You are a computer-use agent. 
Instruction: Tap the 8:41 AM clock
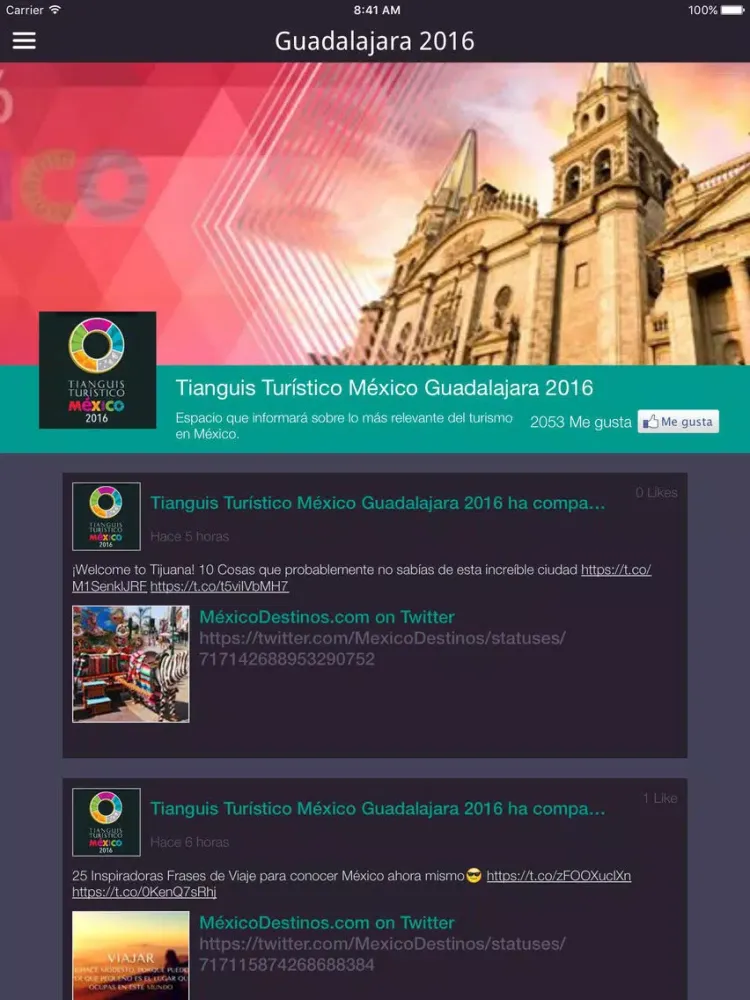[x=377, y=10]
